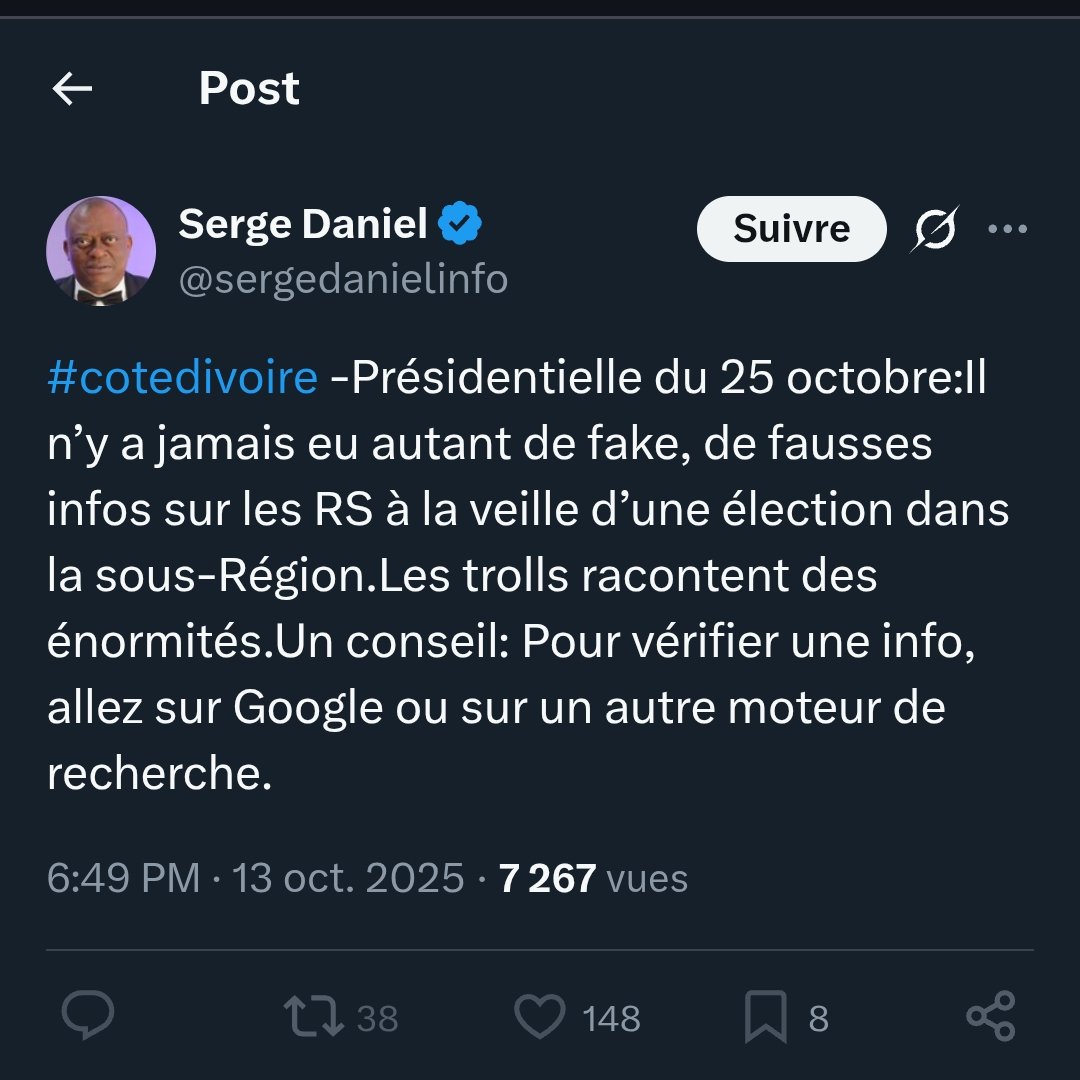
Task: Reply with the speech bubble icon
Action: [88, 1017]
